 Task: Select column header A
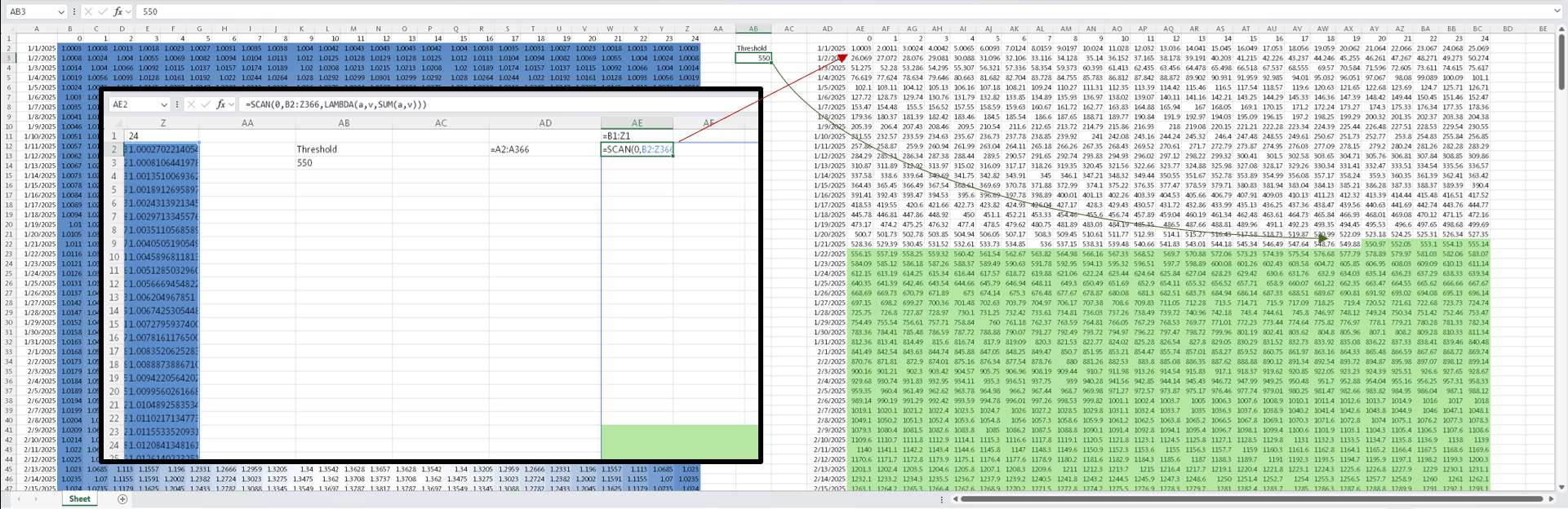[x=37, y=29]
